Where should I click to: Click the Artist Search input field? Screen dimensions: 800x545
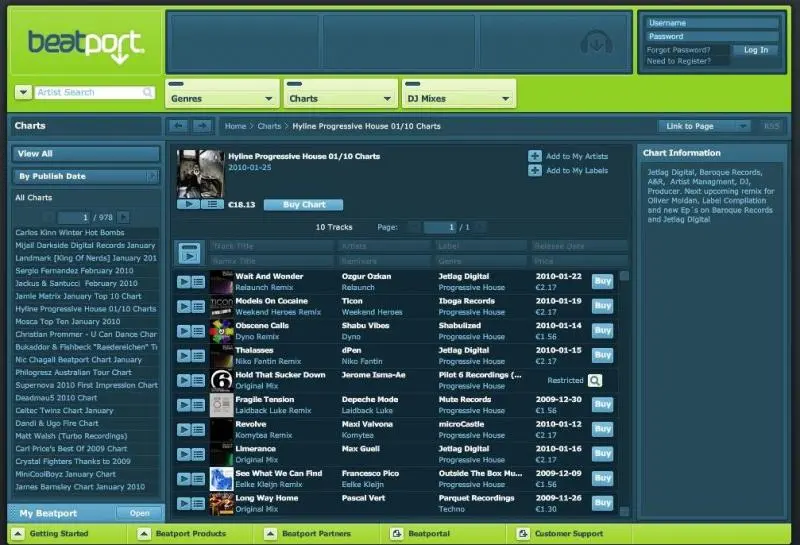pos(91,92)
